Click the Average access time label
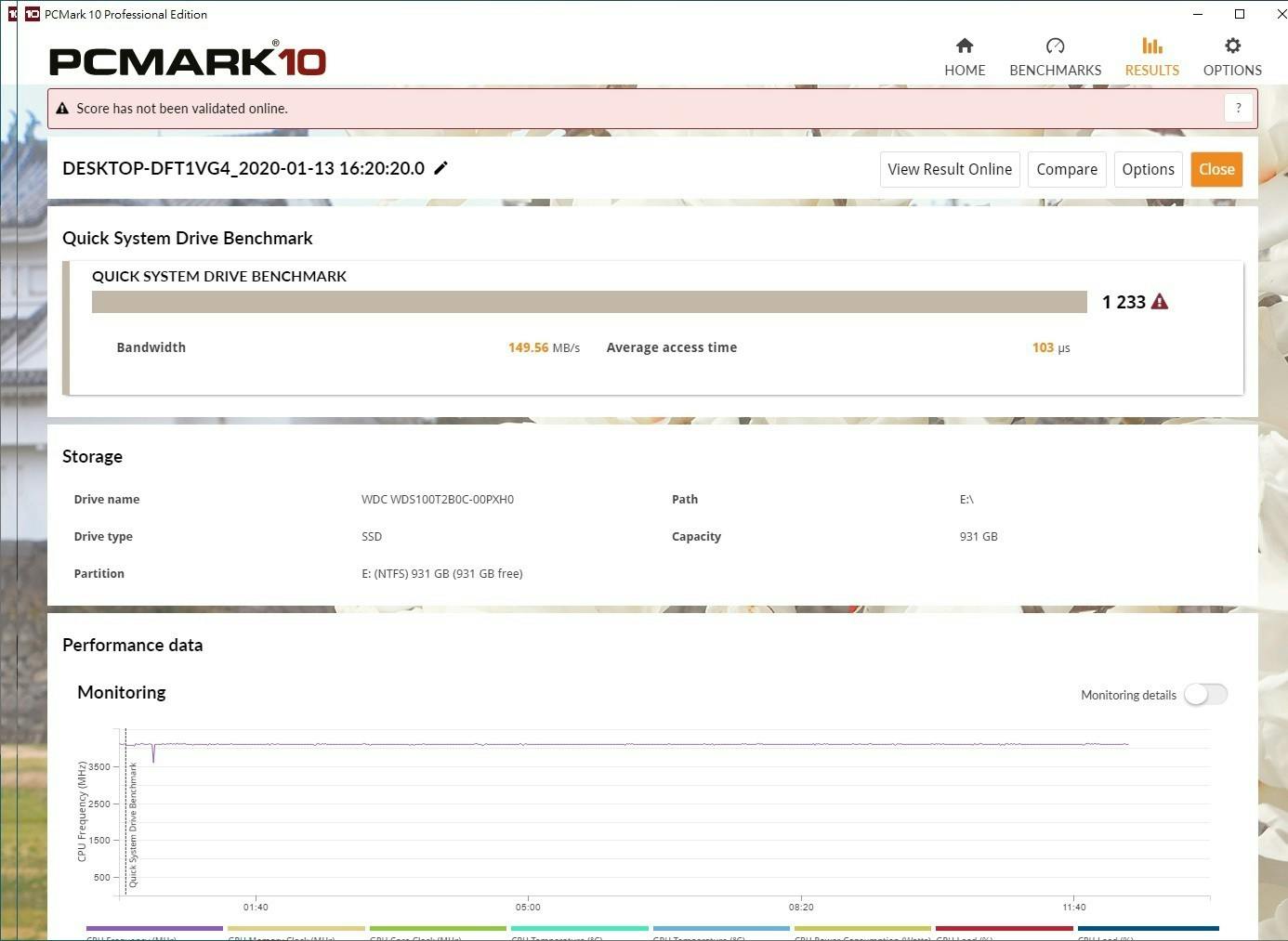Screen dimensions: 1288x941 (672, 347)
